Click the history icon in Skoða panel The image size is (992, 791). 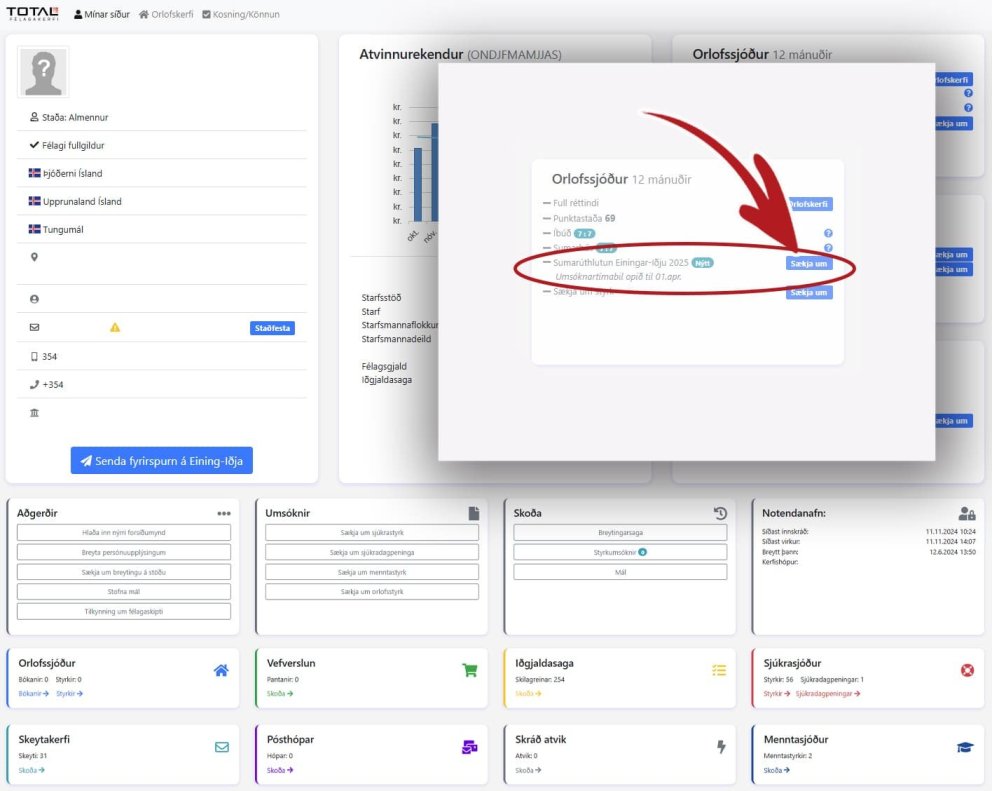point(720,513)
